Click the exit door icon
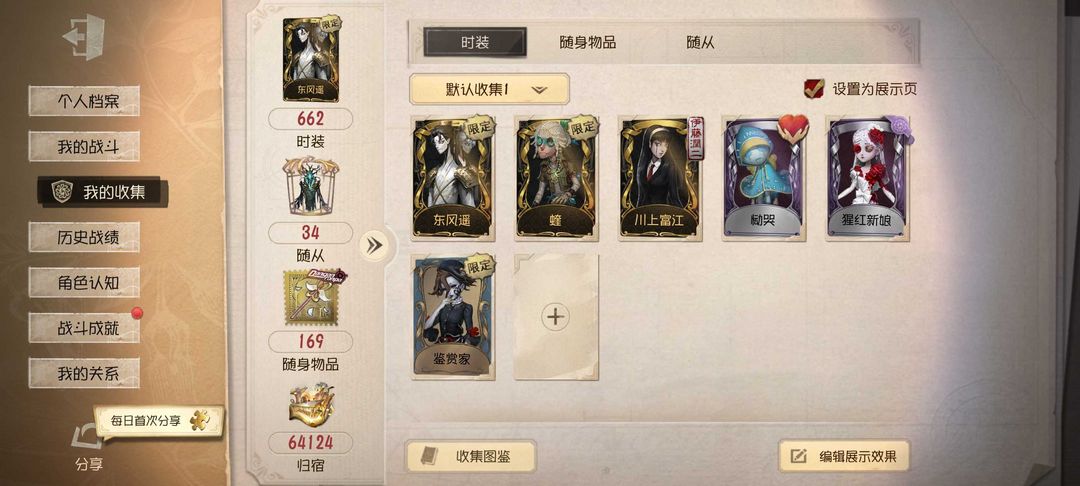 (x=83, y=36)
